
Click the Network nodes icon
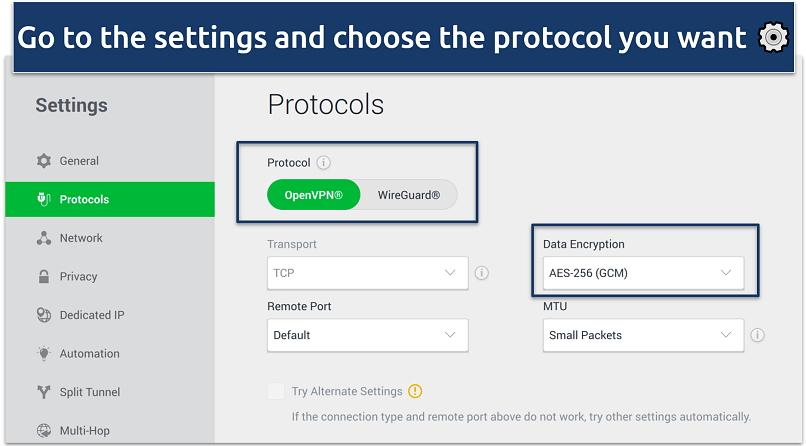point(44,238)
